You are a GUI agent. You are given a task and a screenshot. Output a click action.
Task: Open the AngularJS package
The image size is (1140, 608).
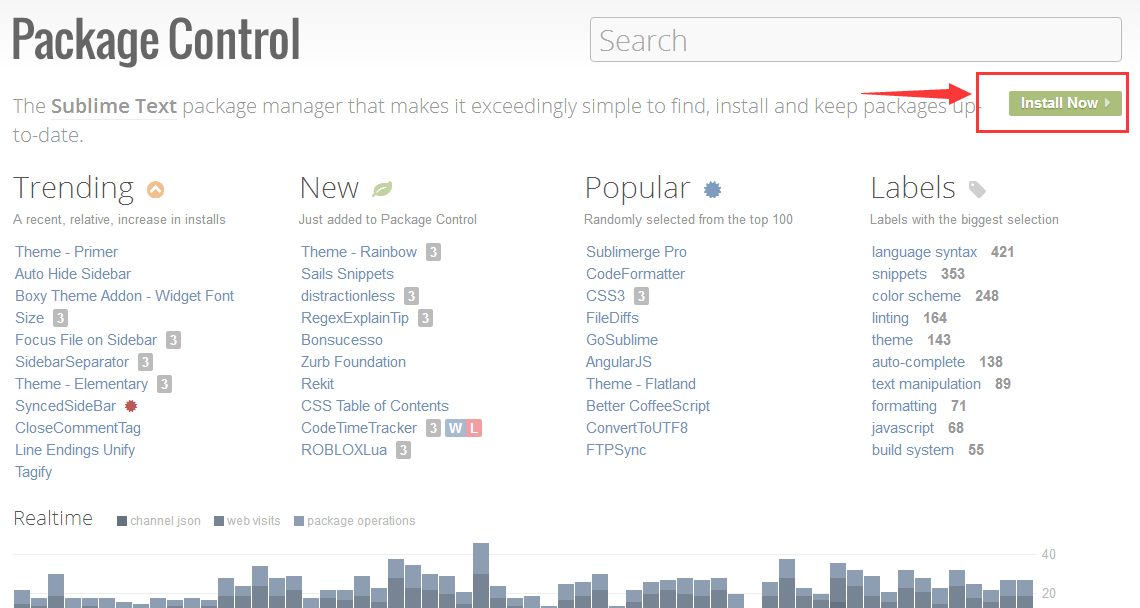tap(619, 361)
